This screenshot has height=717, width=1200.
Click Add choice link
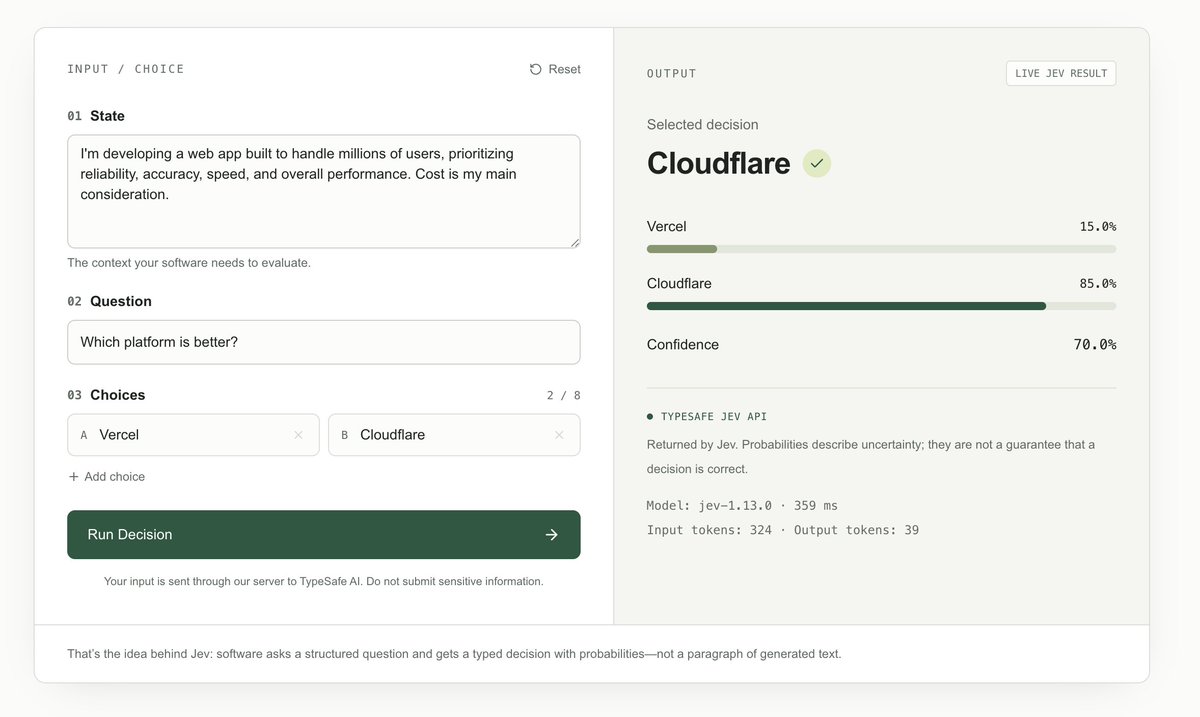pos(106,477)
